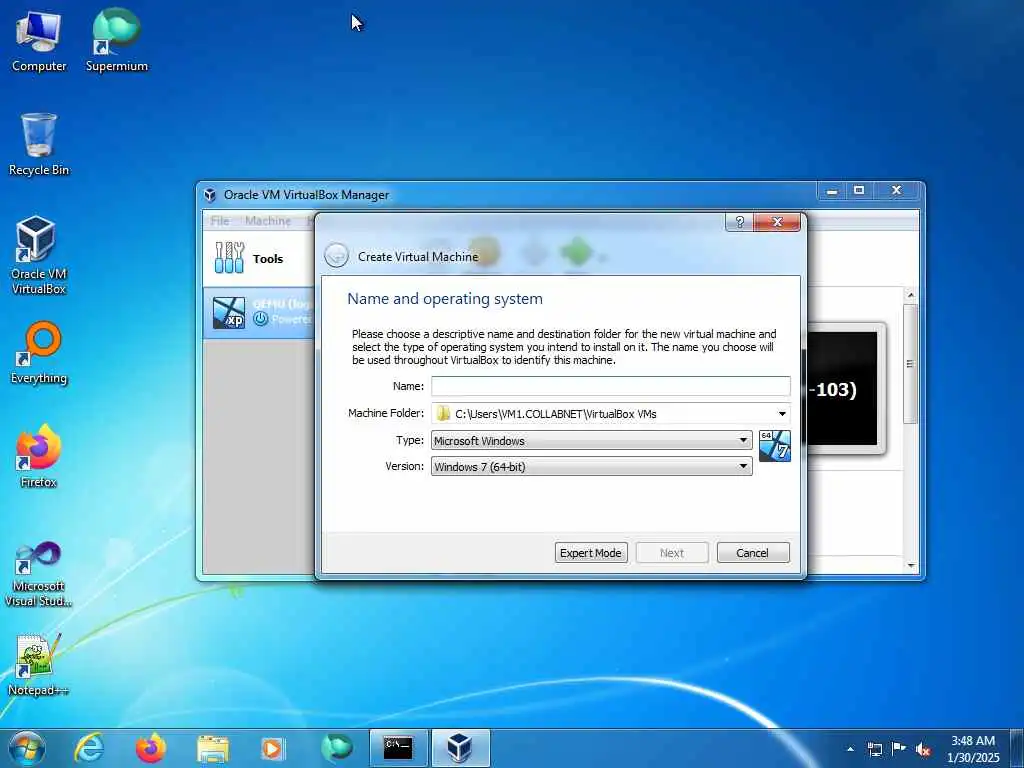The height and width of the screenshot is (768, 1024).
Task: Click the Windows Start orb
Action: pos(27,748)
